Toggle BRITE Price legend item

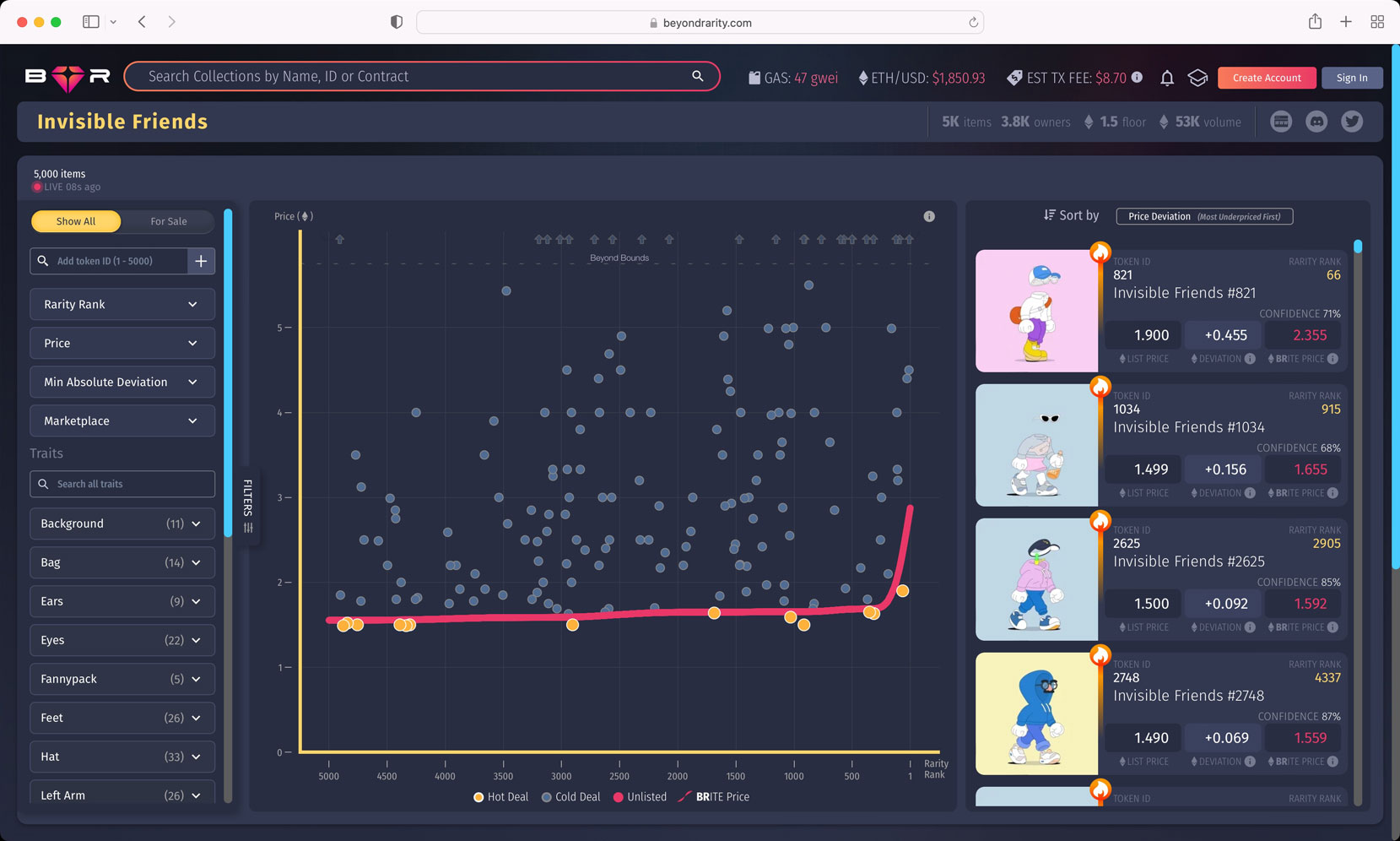click(714, 797)
